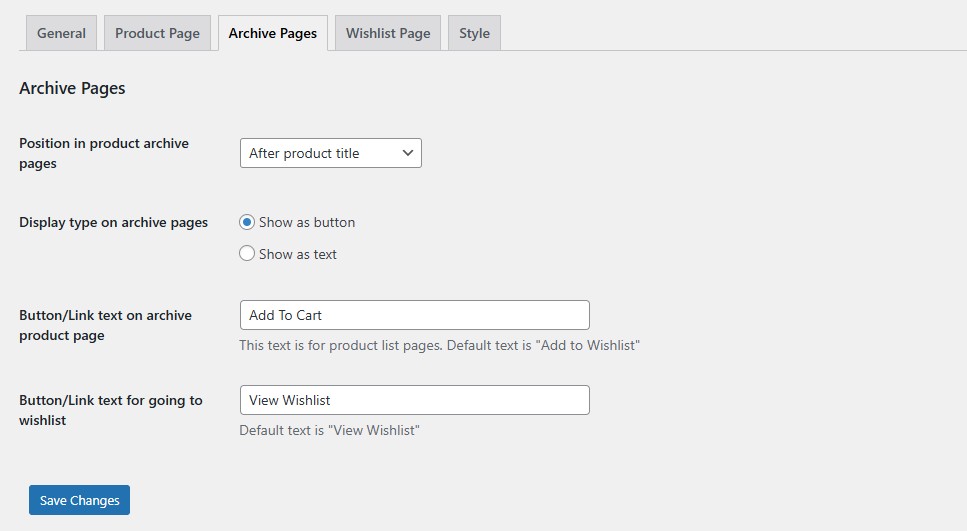
Task: Select the 'Show as button' radio option
Action: tap(247, 222)
